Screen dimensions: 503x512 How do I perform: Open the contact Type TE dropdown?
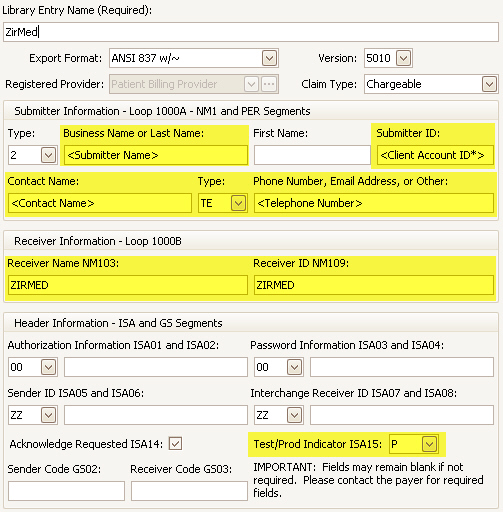tap(238, 203)
